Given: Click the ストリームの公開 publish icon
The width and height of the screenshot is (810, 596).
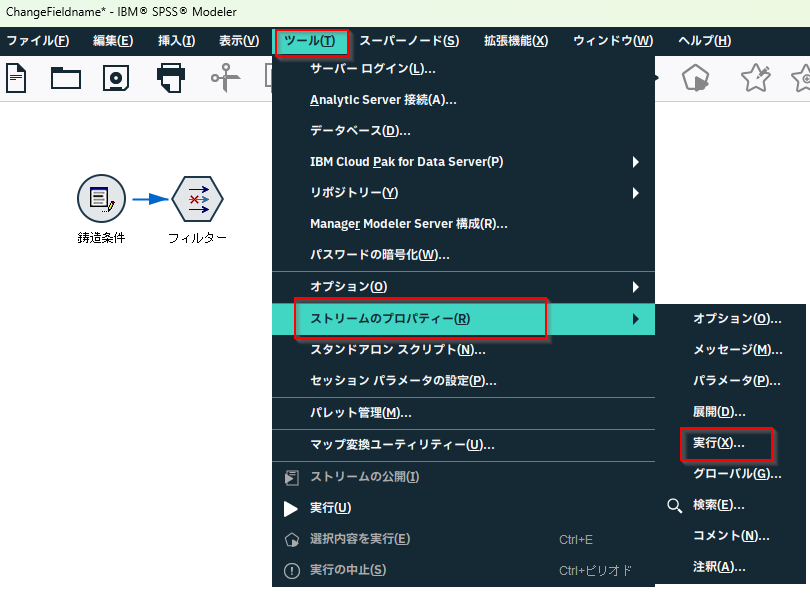Looking at the screenshot, I should 291,477.
